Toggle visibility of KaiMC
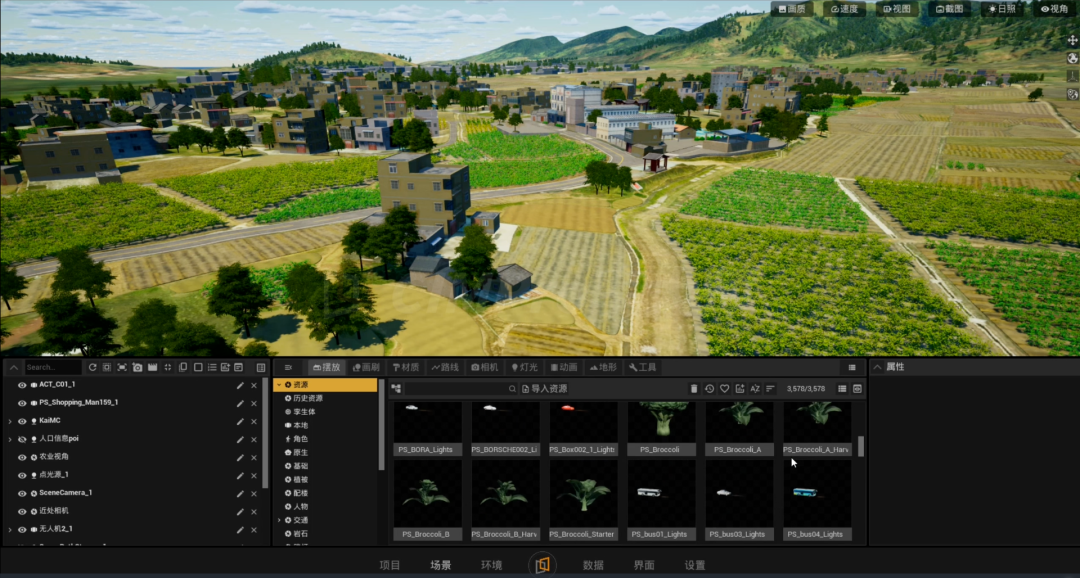This screenshot has width=1080, height=578. [x=22, y=420]
